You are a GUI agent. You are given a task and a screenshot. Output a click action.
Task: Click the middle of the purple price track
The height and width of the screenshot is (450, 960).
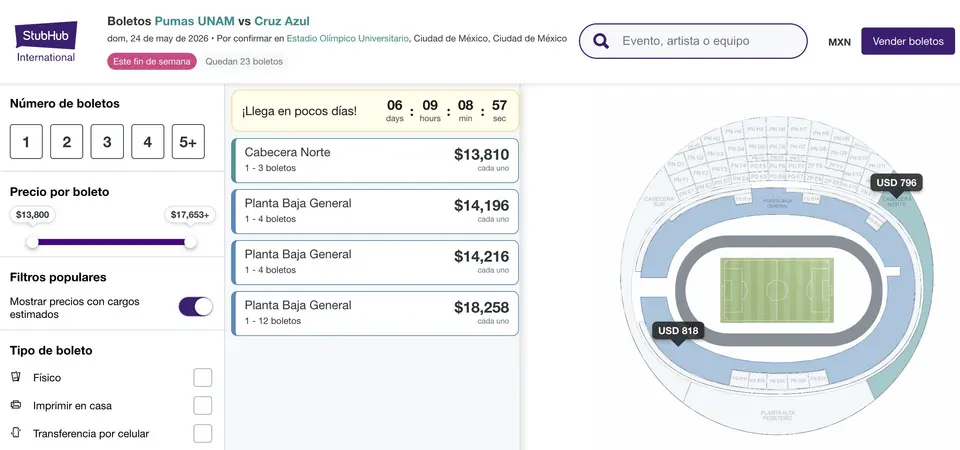pyautogui.click(x=111, y=242)
